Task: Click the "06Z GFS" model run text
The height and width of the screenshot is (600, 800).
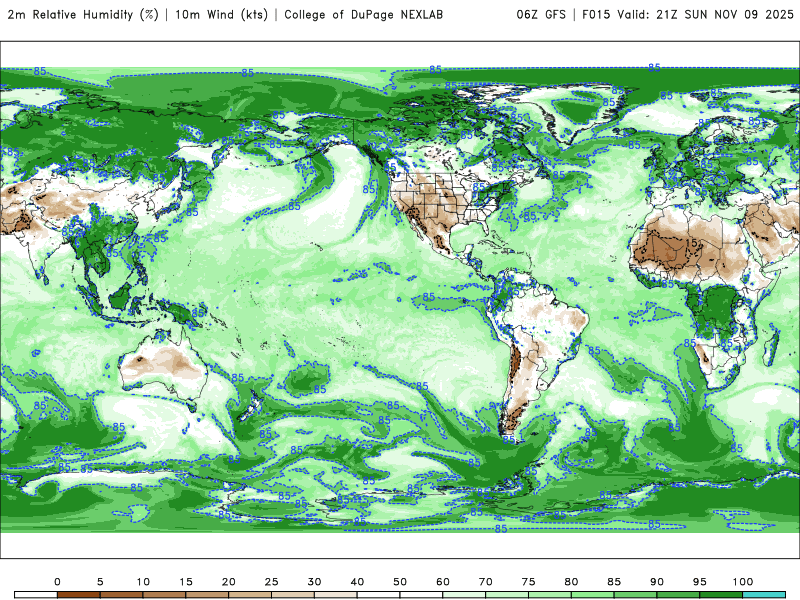Action: click(x=541, y=15)
